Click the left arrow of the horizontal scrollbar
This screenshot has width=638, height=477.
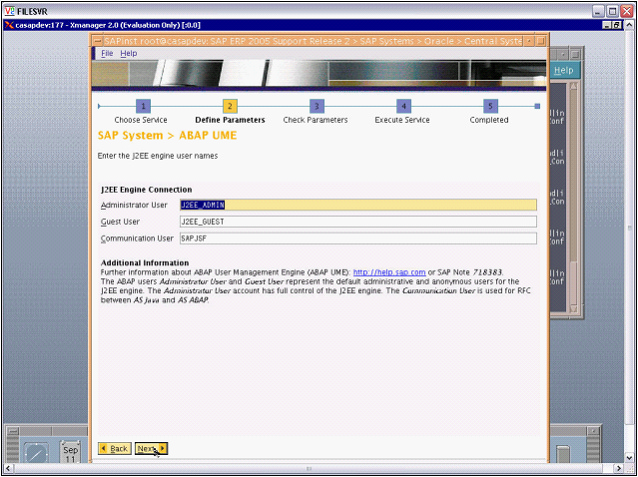(8, 469)
